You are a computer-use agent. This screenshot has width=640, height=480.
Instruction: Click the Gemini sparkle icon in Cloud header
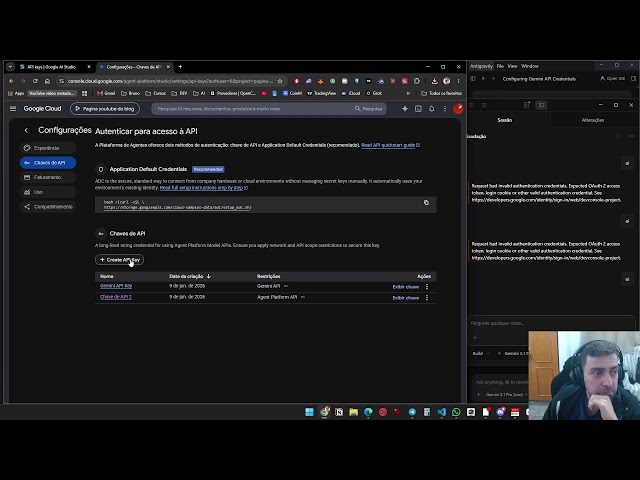tap(404, 109)
